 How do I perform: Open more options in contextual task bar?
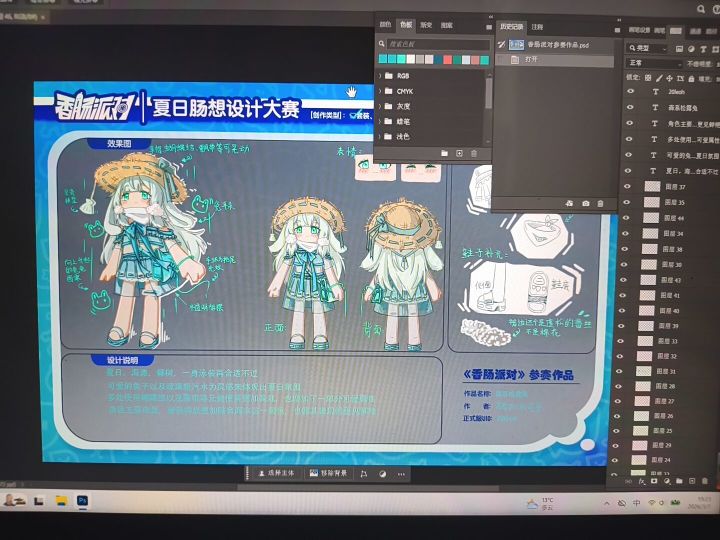click(401, 474)
